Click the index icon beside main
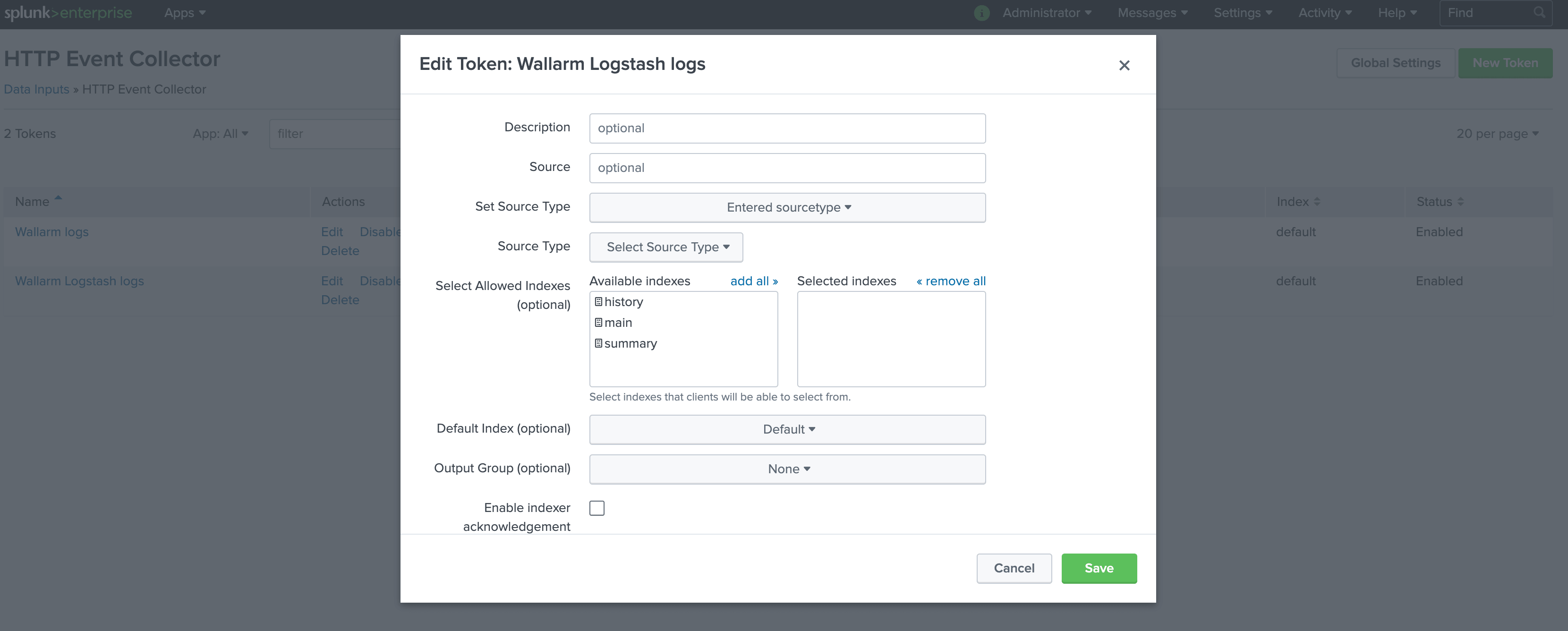Viewport: 1568px width, 631px height. pos(599,323)
